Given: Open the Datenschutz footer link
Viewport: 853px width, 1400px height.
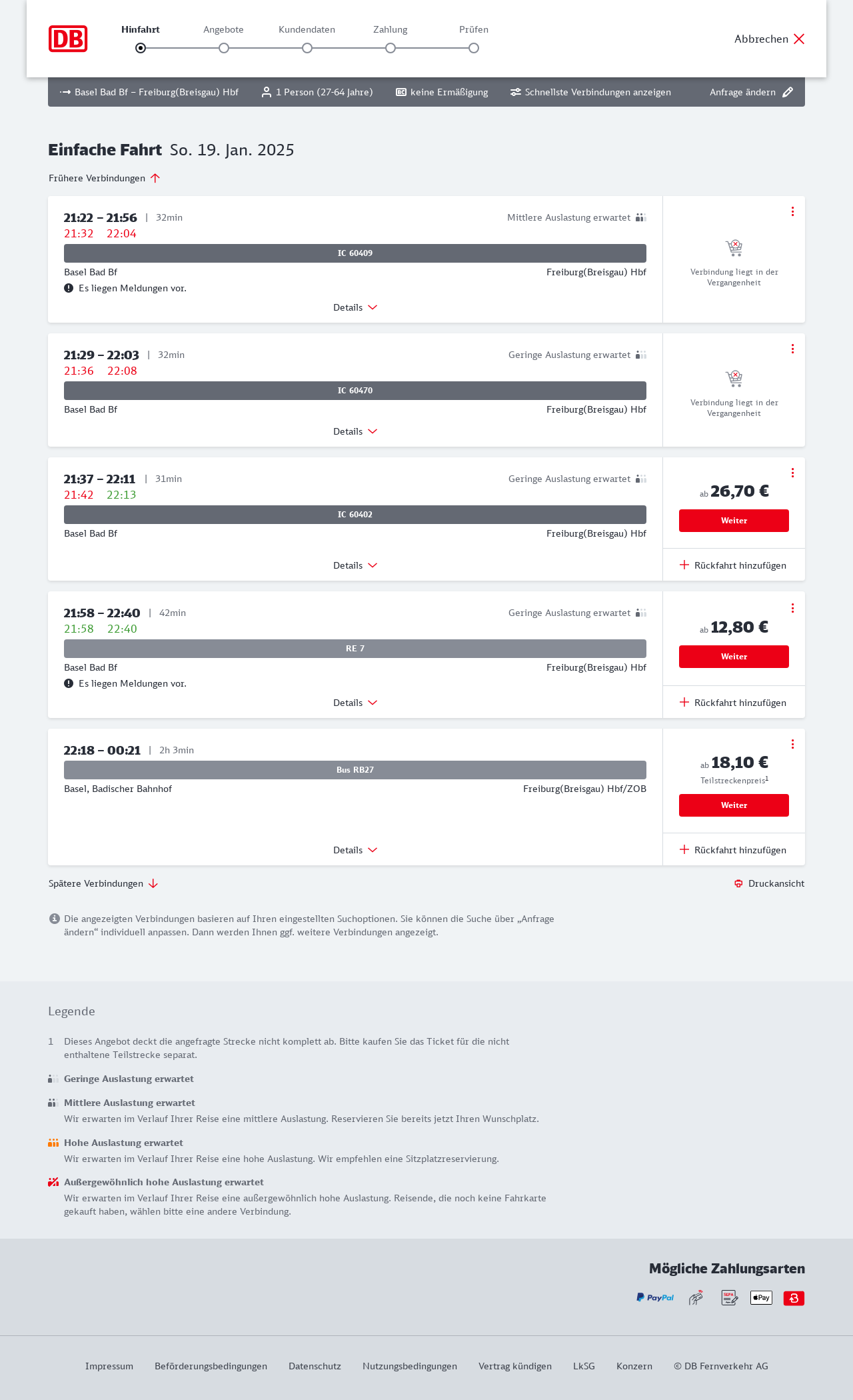Looking at the screenshot, I should pyautogui.click(x=315, y=1366).
